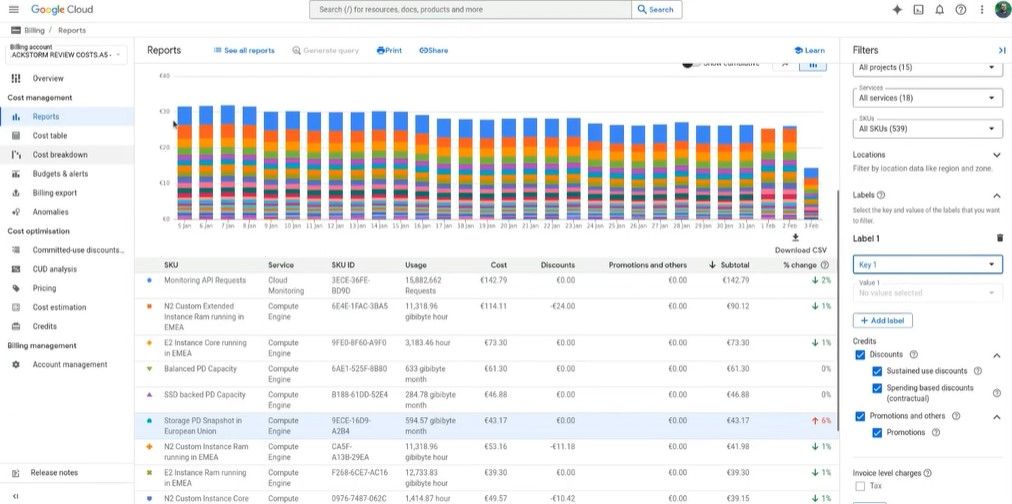This screenshot has width=1012, height=504.
Task: Open the Key 1 label dropdown
Action: click(x=927, y=265)
